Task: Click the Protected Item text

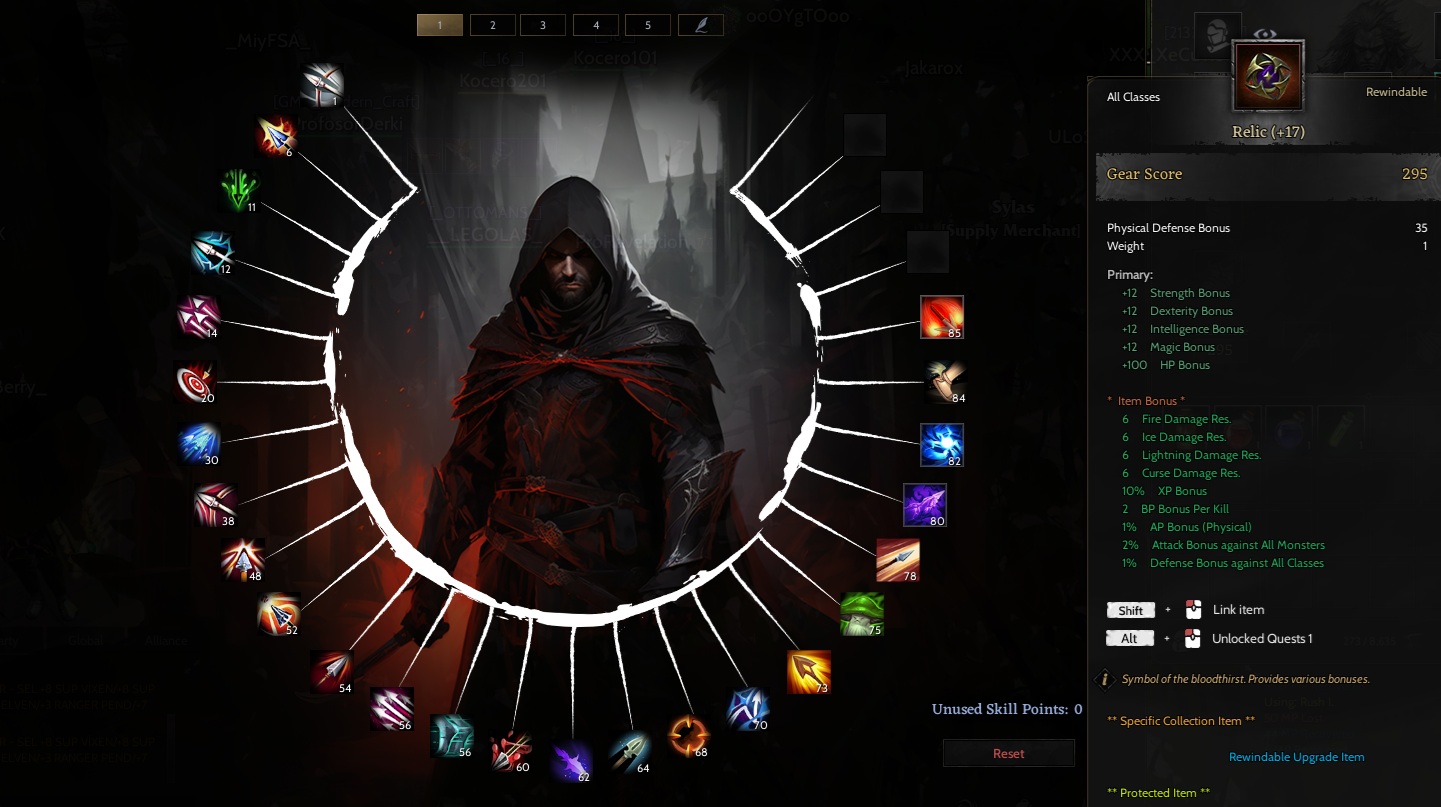Action: (1158, 793)
